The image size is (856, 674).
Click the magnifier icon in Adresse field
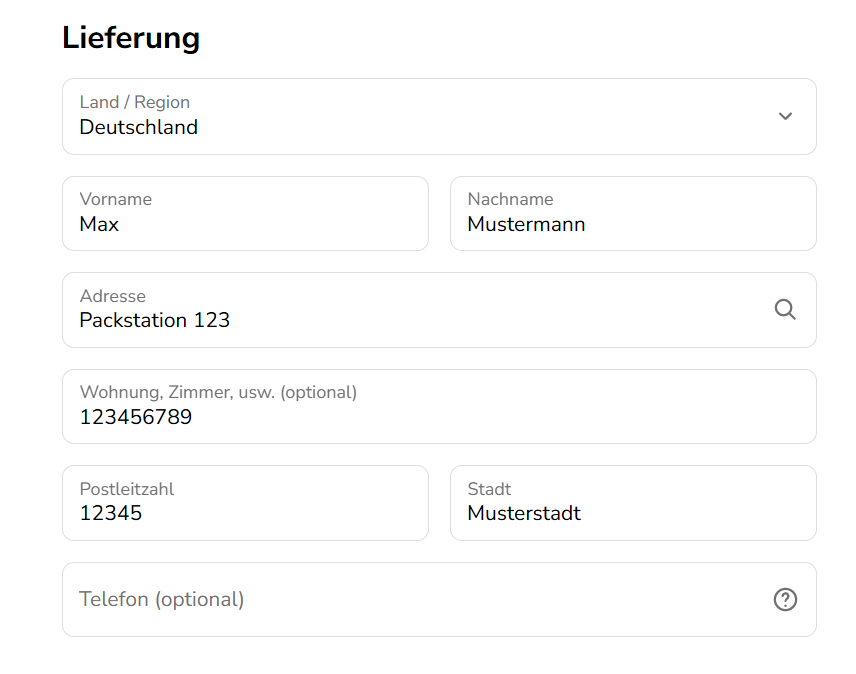[x=785, y=309]
